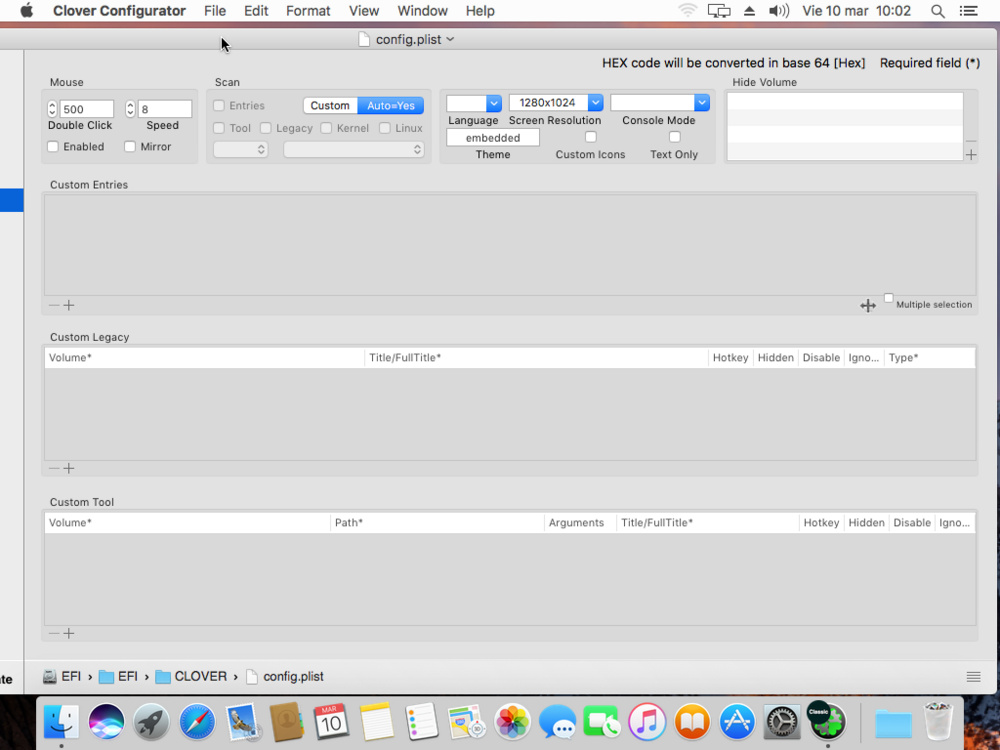The image size is (1000, 750).
Task: Open Mail eagle stamp icon
Action: [x=242, y=721]
